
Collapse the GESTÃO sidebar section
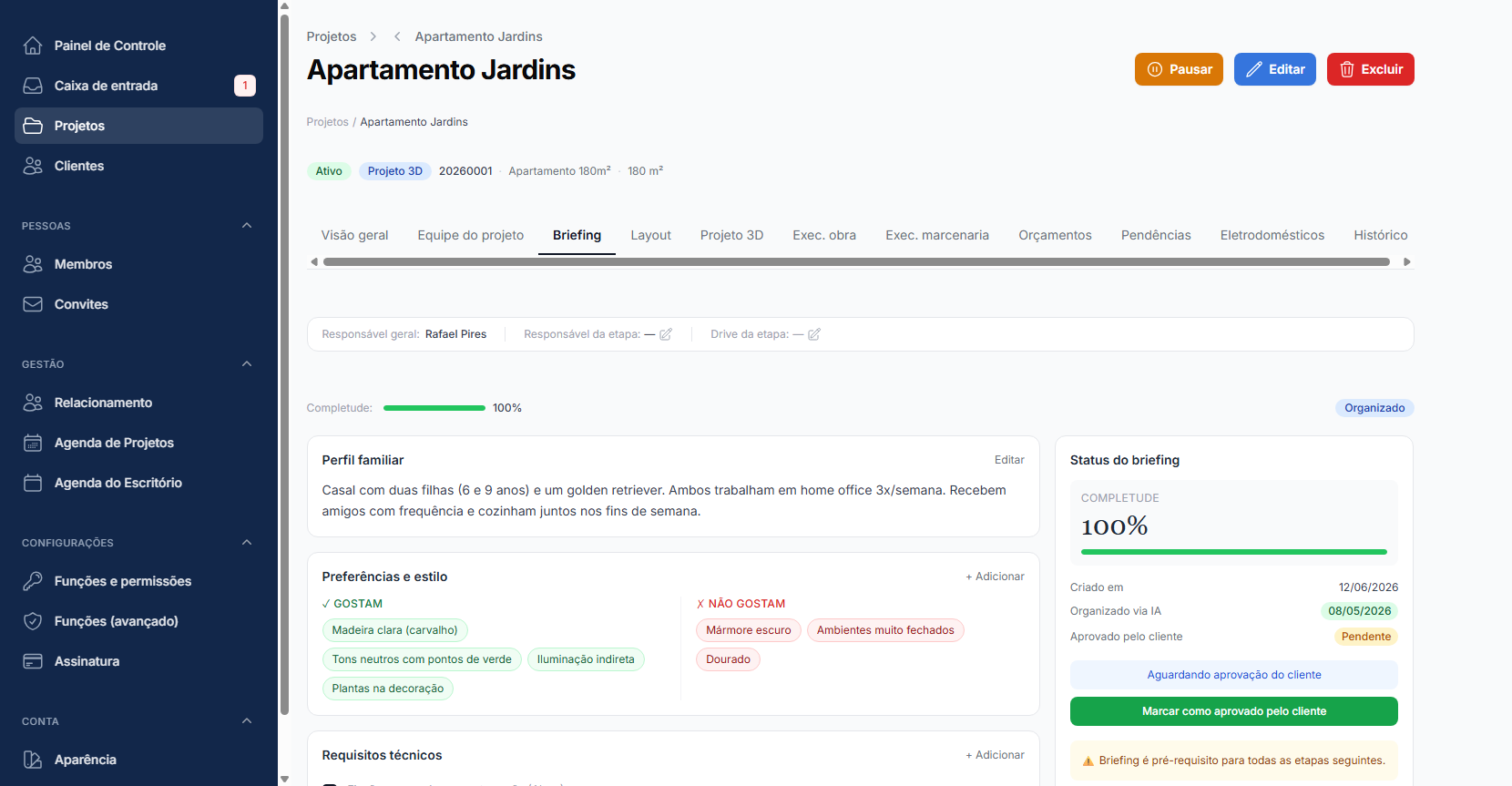click(x=247, y=364)
